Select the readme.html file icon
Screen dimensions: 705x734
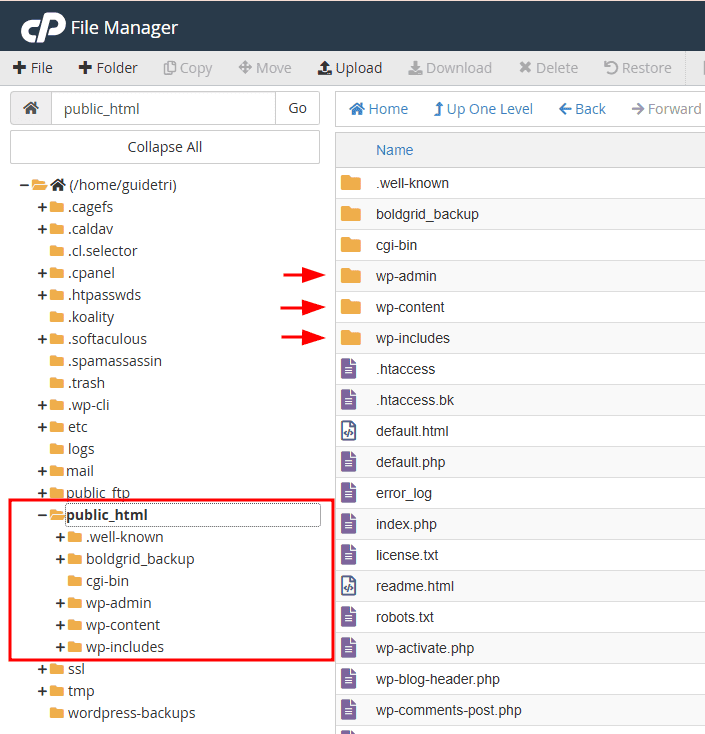349,586
